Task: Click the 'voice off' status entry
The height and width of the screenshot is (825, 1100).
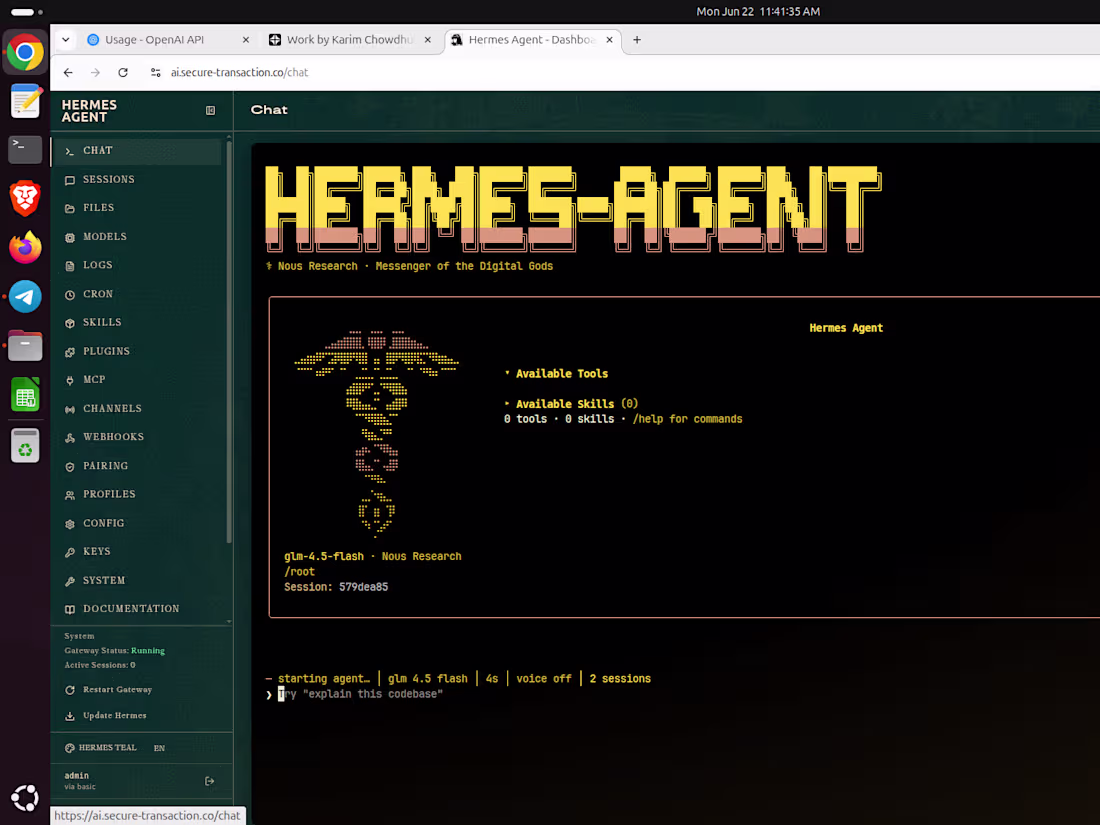Action: [x=544, y=678]
